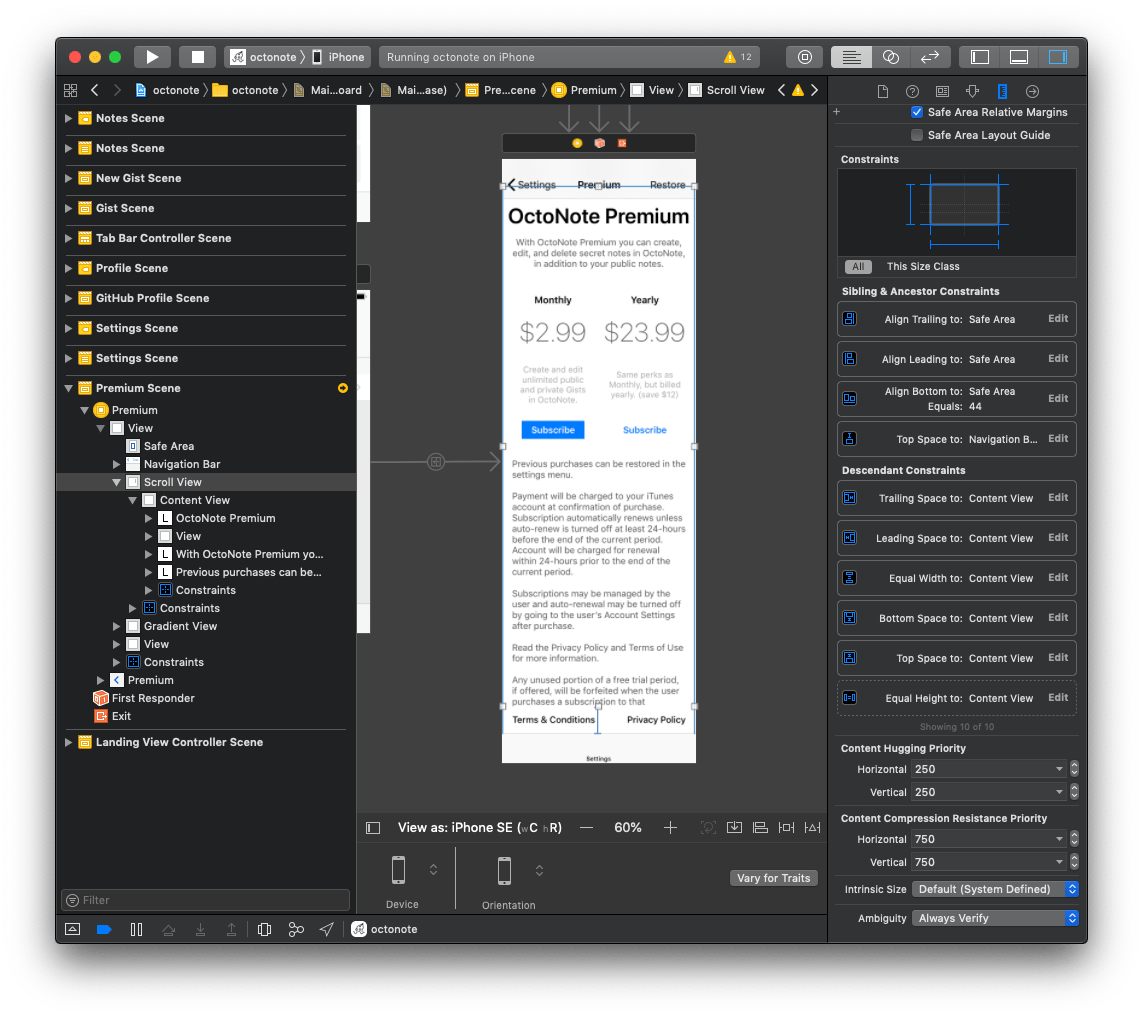
Task: Open Simulate Location icon
Action: pos(327,930)
